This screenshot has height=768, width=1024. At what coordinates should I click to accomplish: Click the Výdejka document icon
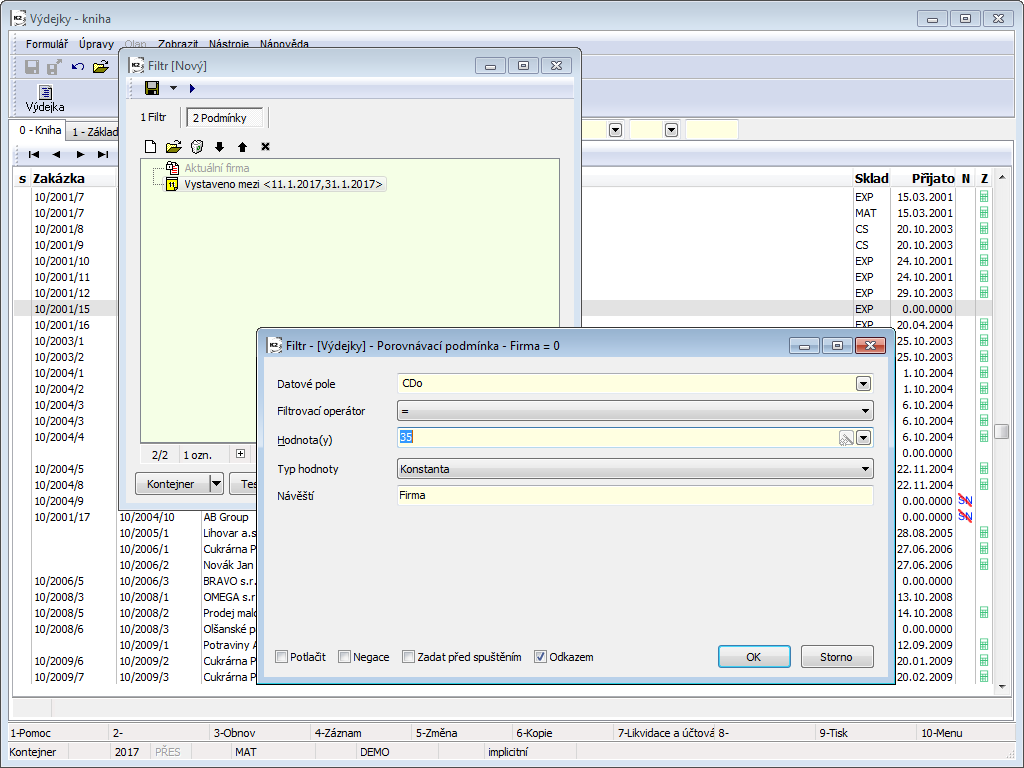point(45,98)
